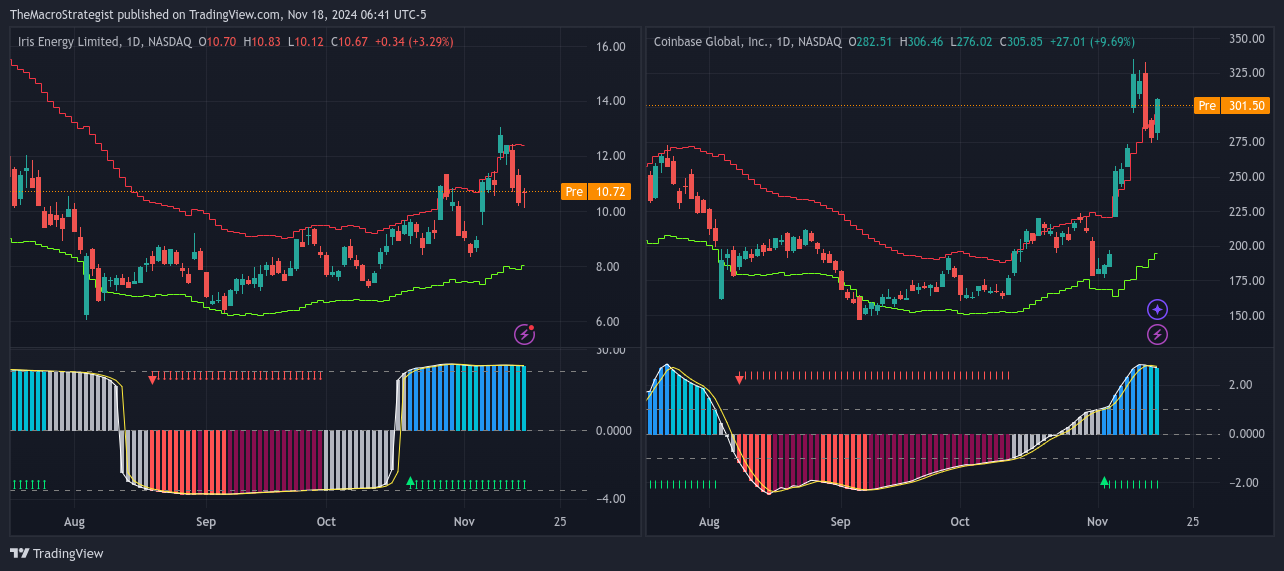Click green up arrow in Coinbase indicator
1284x571 pixels.
(1104, 482)
